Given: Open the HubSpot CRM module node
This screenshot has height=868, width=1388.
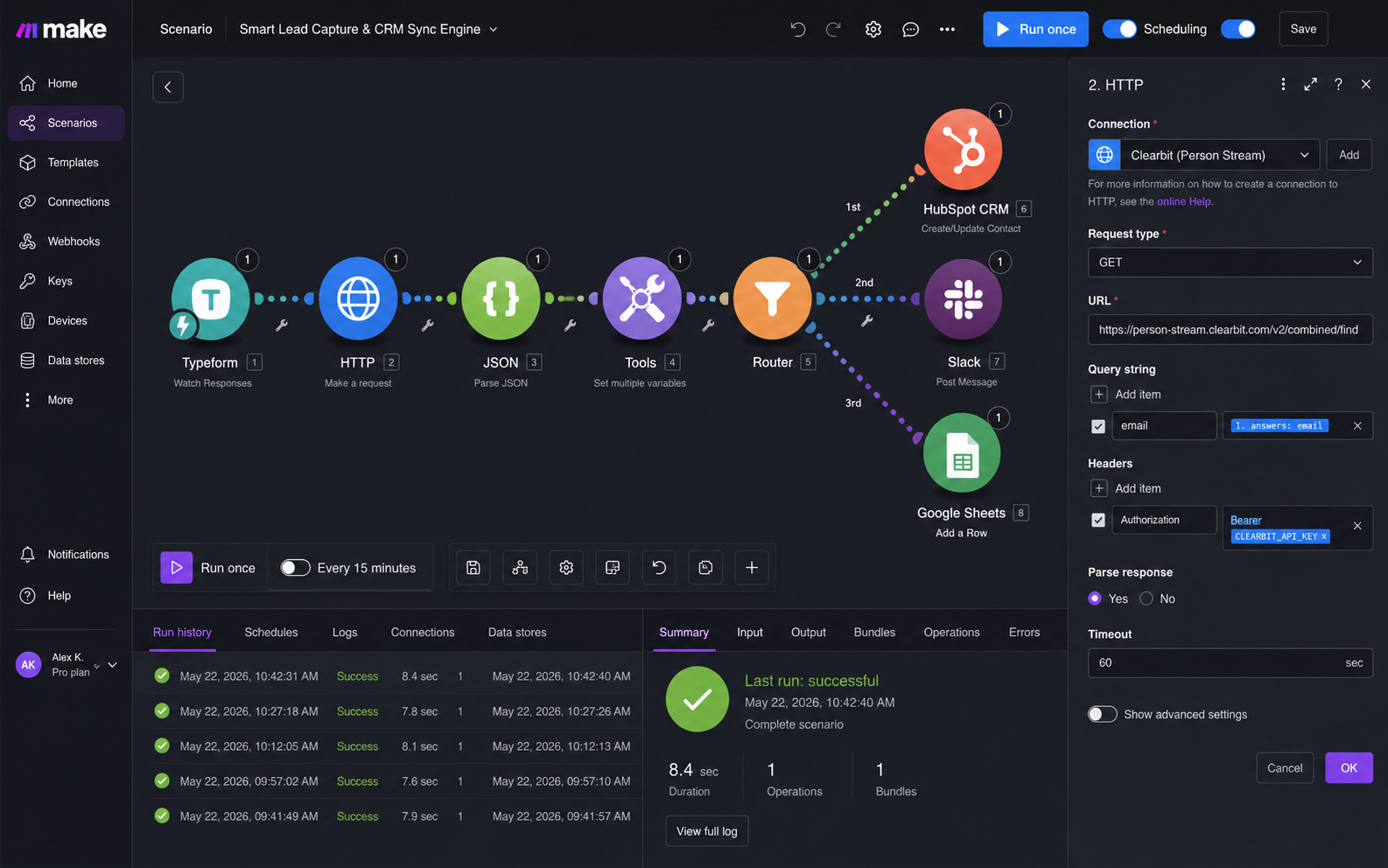Looking at the screenshot, I should coord(963,150).
